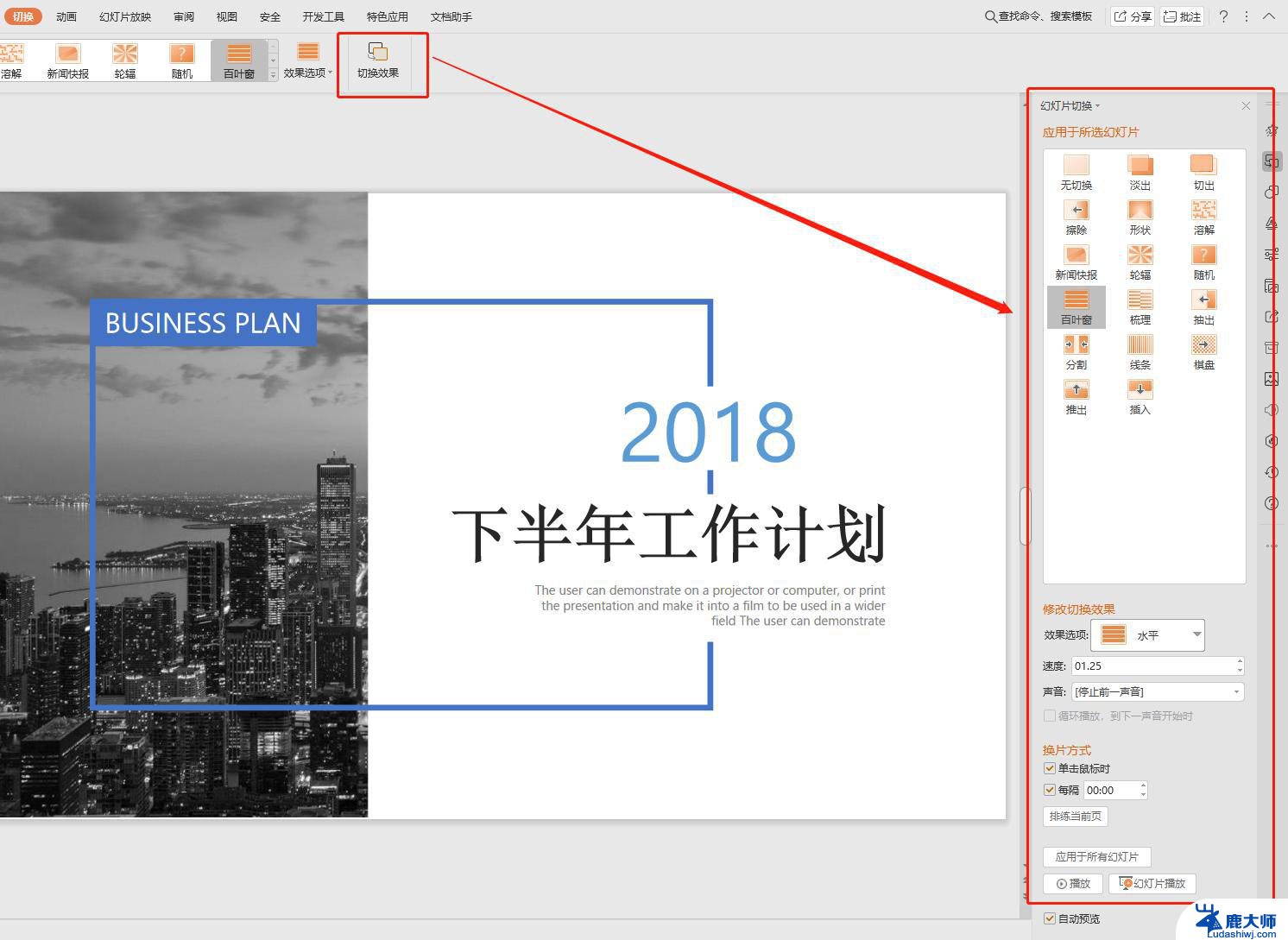
Task: Open the 幻灯片放映 slideshow tab
Action: pyautogui.click(x=125, y=16)
